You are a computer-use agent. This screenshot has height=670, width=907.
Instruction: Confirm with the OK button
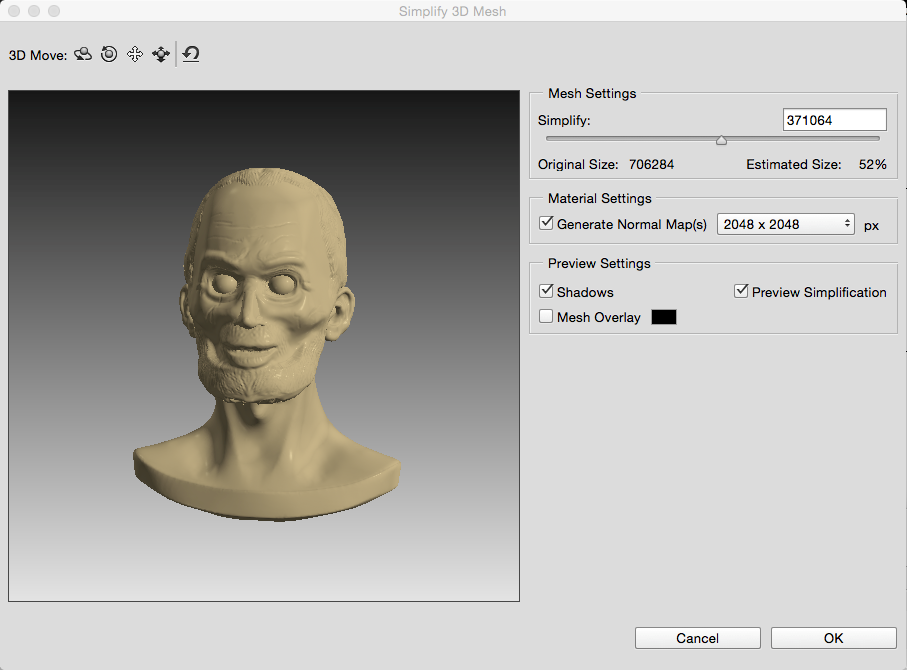click(x=834, y=638)
